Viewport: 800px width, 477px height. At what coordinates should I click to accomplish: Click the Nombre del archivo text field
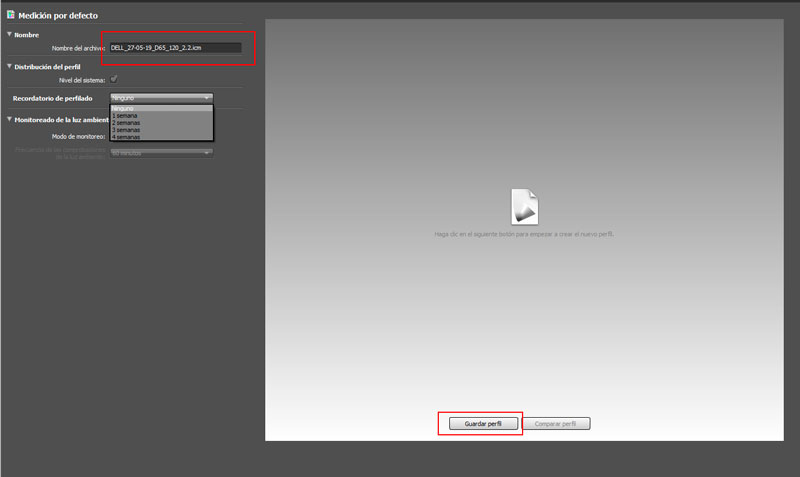[175, 47]
